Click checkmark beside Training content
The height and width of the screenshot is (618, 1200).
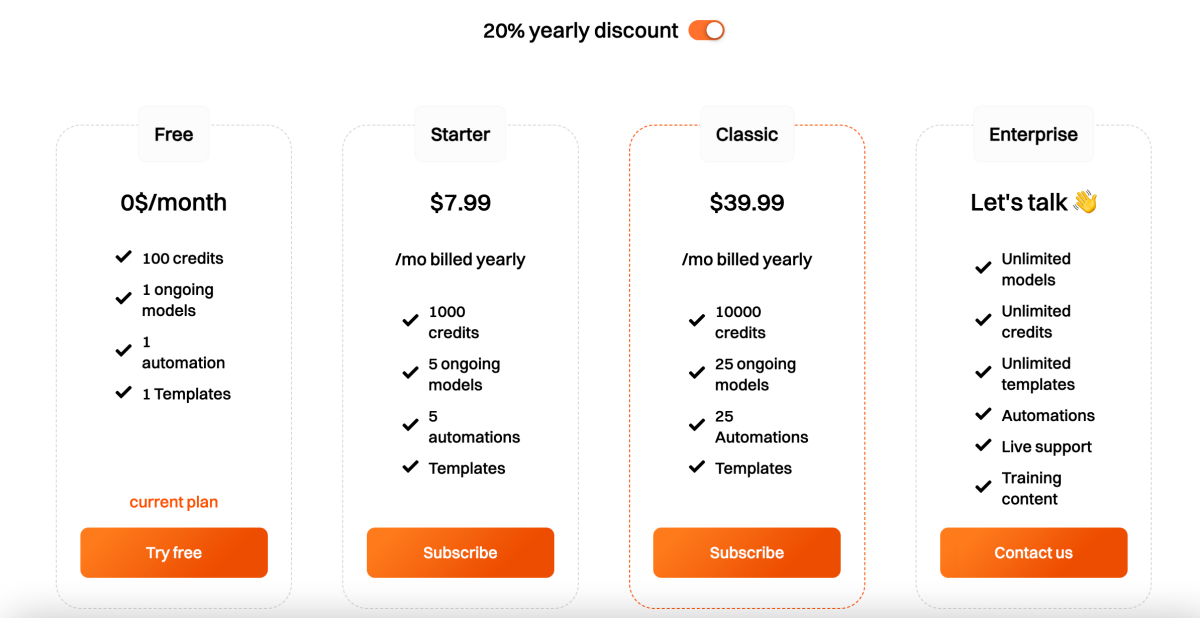(983, 487)
